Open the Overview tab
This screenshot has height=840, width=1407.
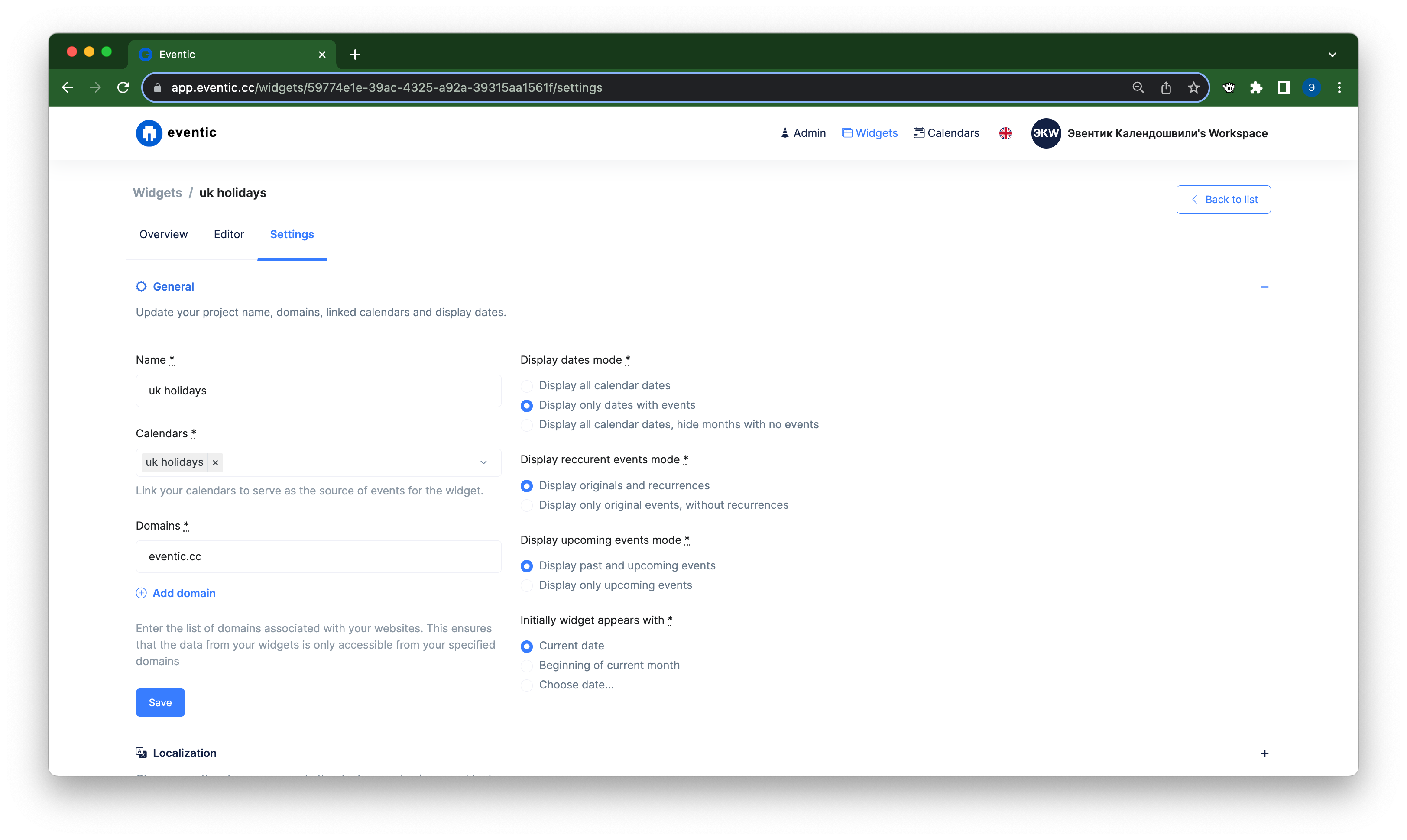163,234
